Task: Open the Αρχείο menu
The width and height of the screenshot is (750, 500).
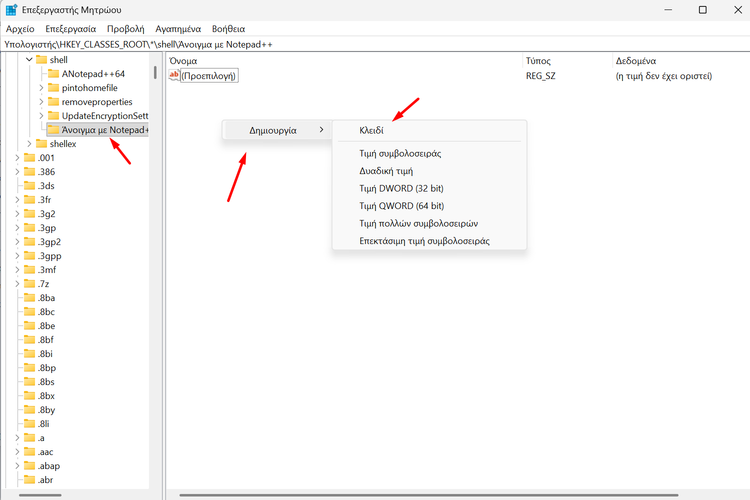Action: (20, 29)
